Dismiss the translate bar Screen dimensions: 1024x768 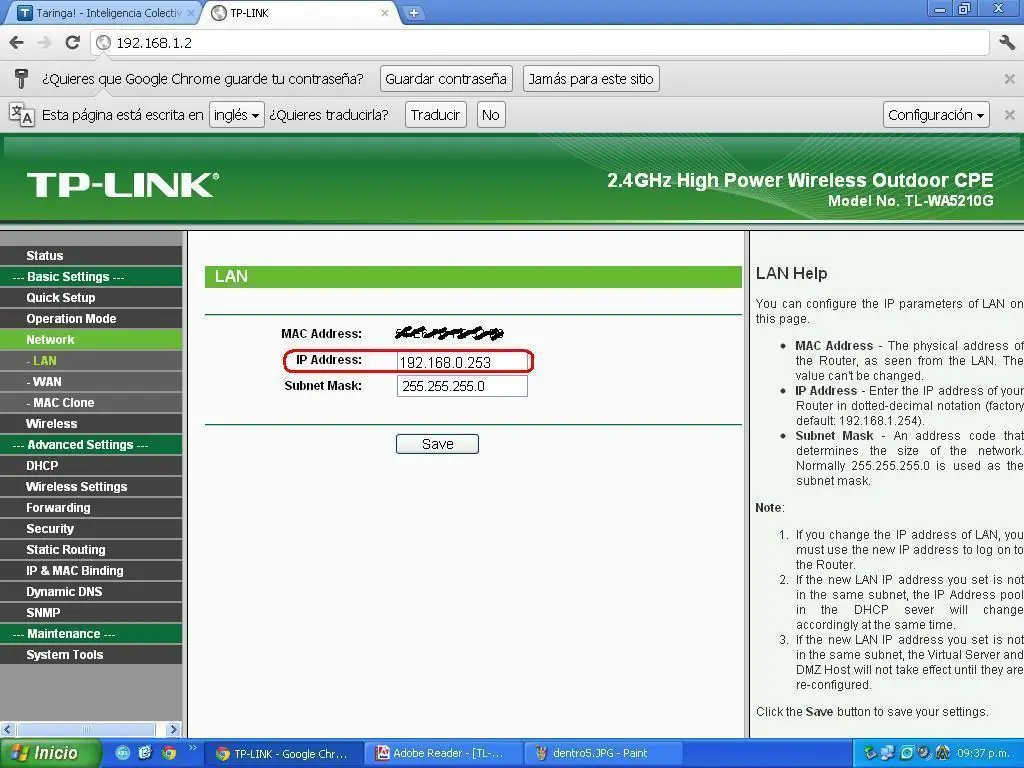[x=1010, y=115]
